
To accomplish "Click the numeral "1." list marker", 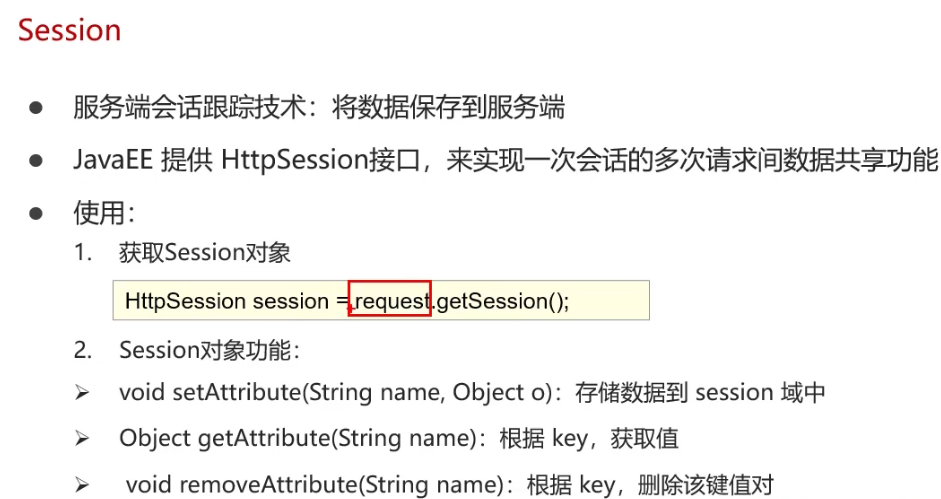I will tap(83, 252).
